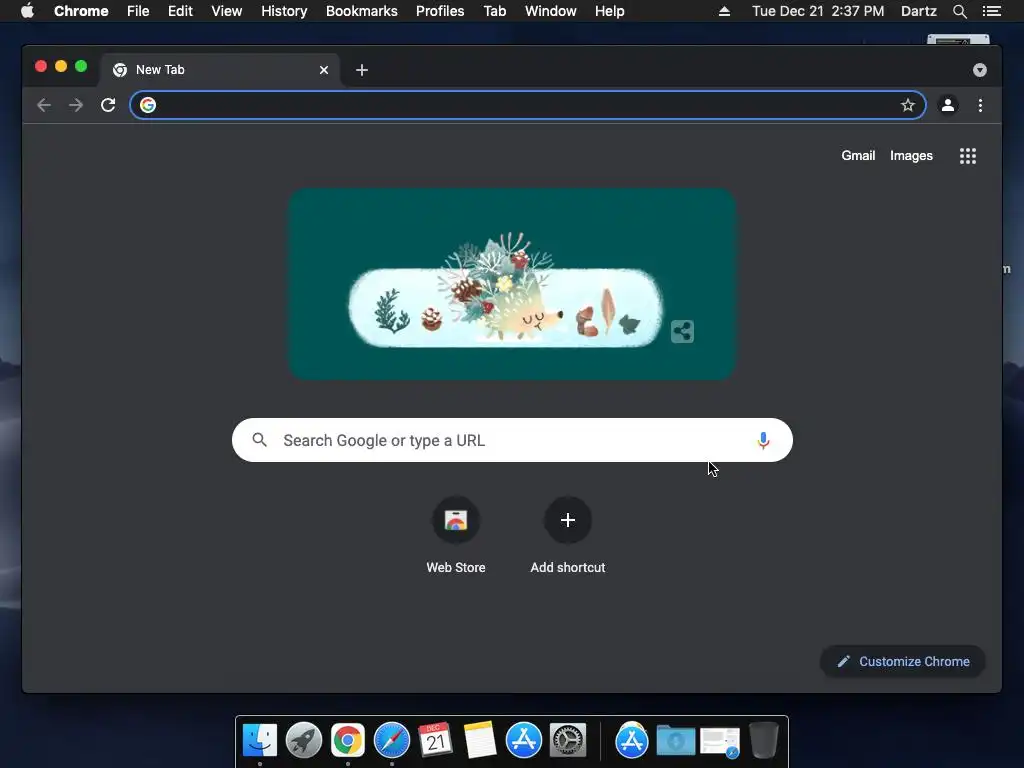Add a new shortcut tile
Viewport: 1024px width, 768px height.
[x=568, y=536]
